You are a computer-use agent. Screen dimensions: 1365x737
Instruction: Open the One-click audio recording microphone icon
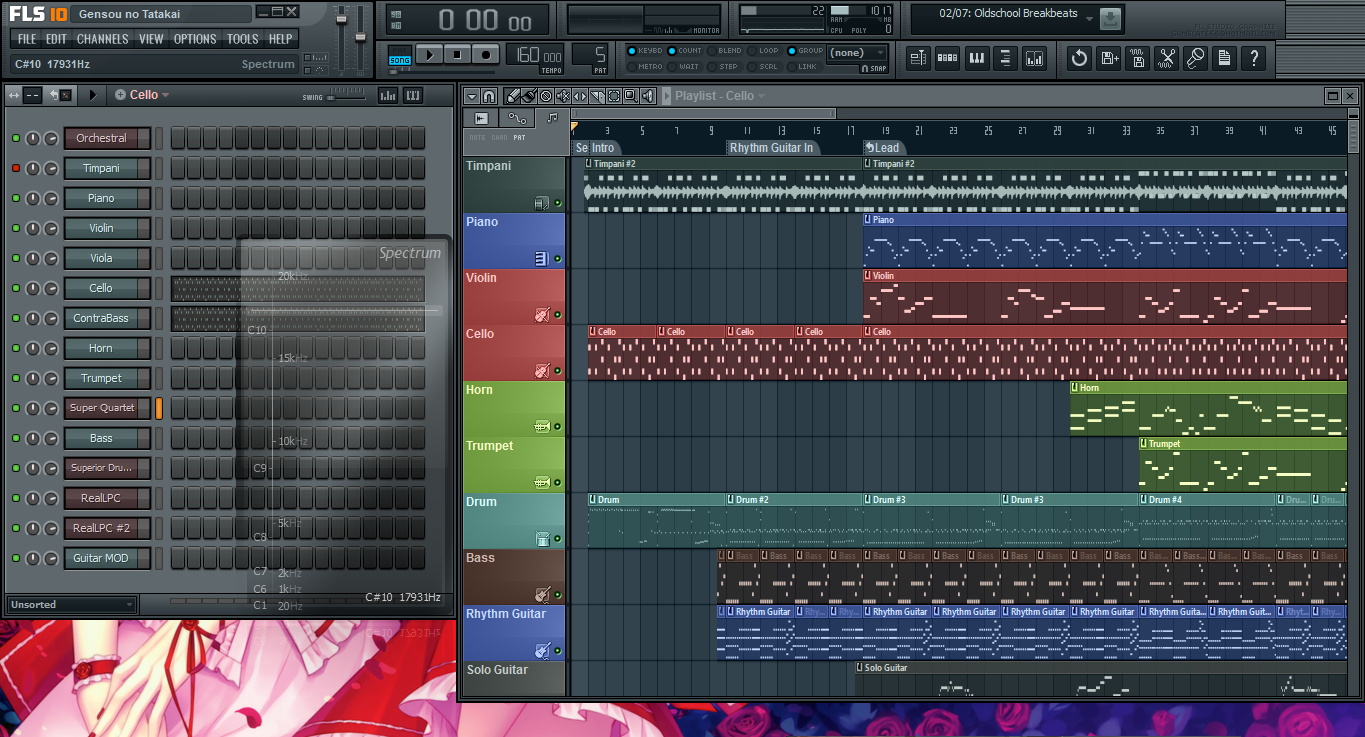coord(1195,58)
